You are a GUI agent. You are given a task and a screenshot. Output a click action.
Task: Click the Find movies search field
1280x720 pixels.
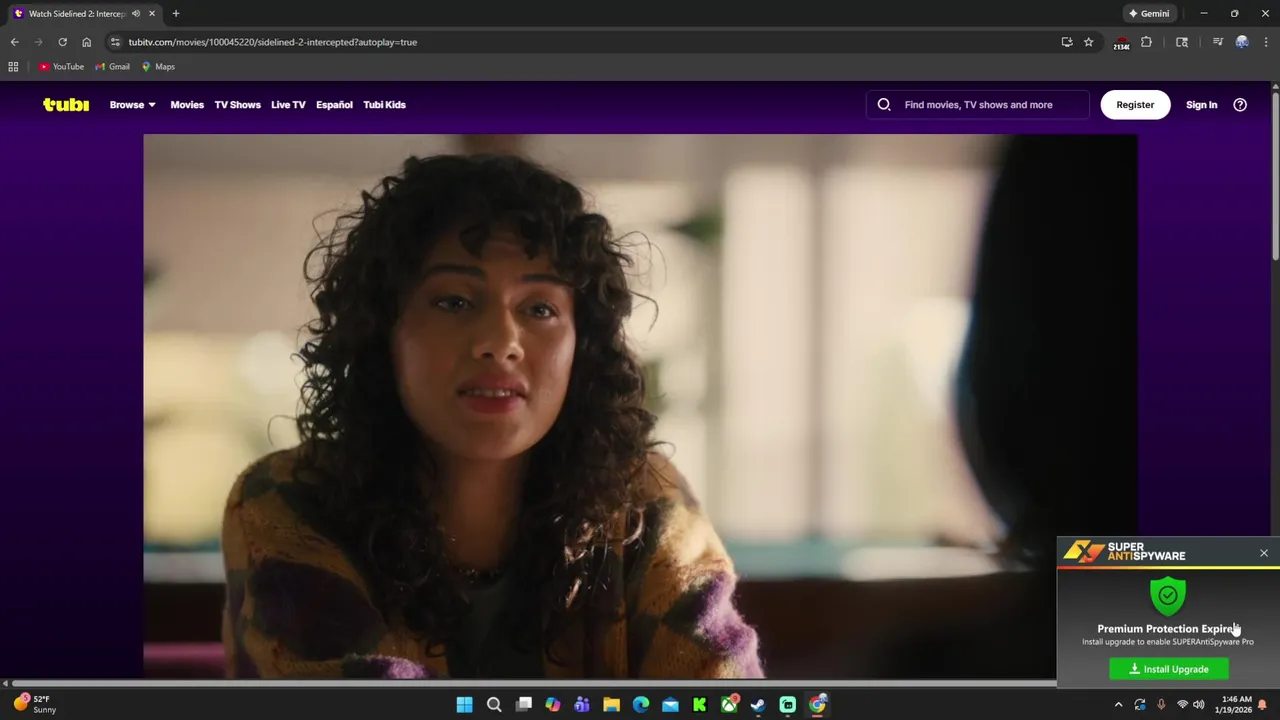978,104
